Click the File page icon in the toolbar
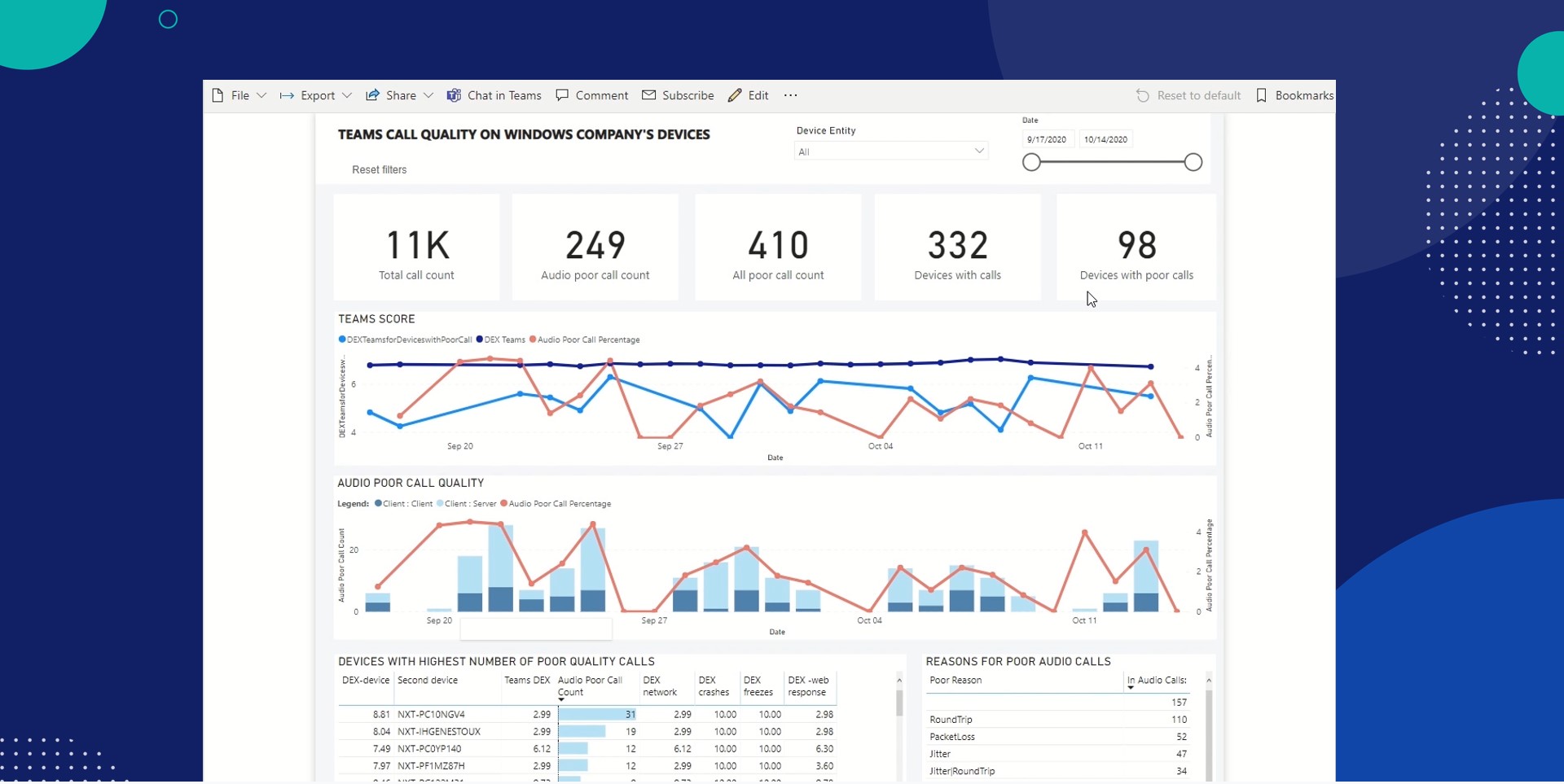 tap(217, 95)
